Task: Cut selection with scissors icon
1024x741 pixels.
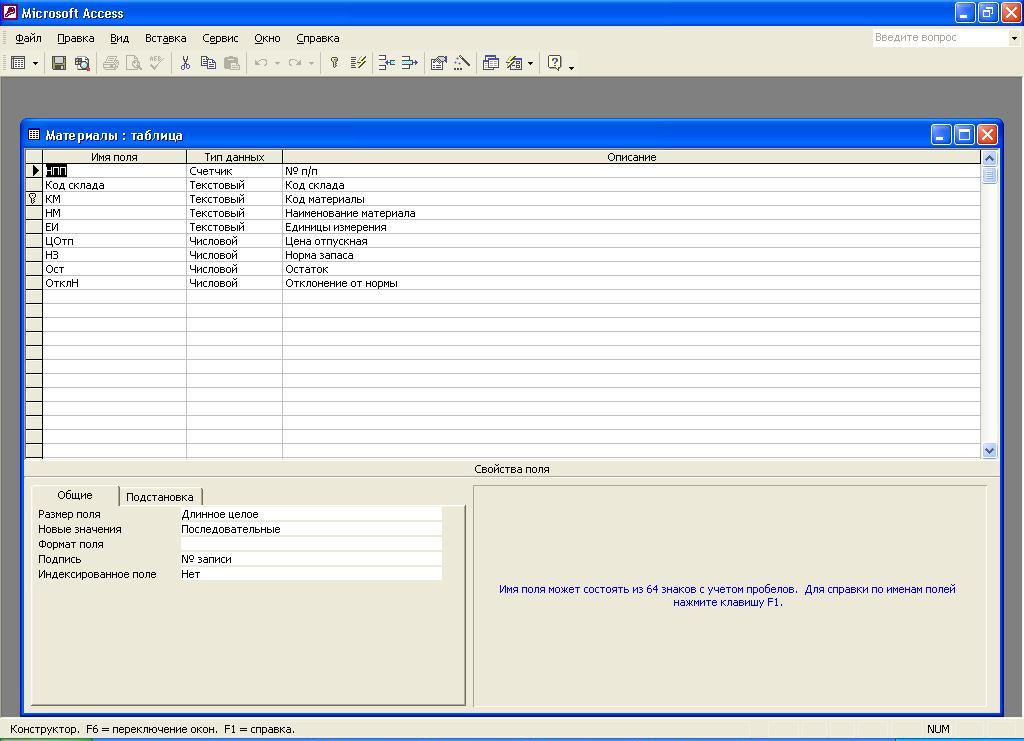Action: click(x=185, y=63)
